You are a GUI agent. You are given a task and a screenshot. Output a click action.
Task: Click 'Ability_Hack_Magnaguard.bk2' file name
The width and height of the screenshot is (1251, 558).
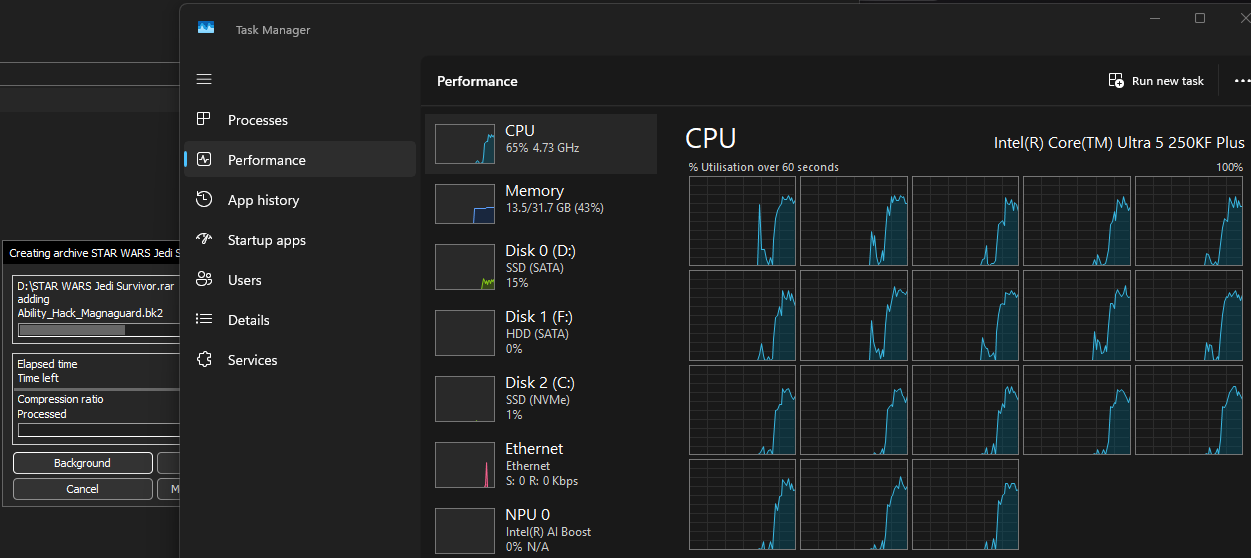[x=90, y=313]
